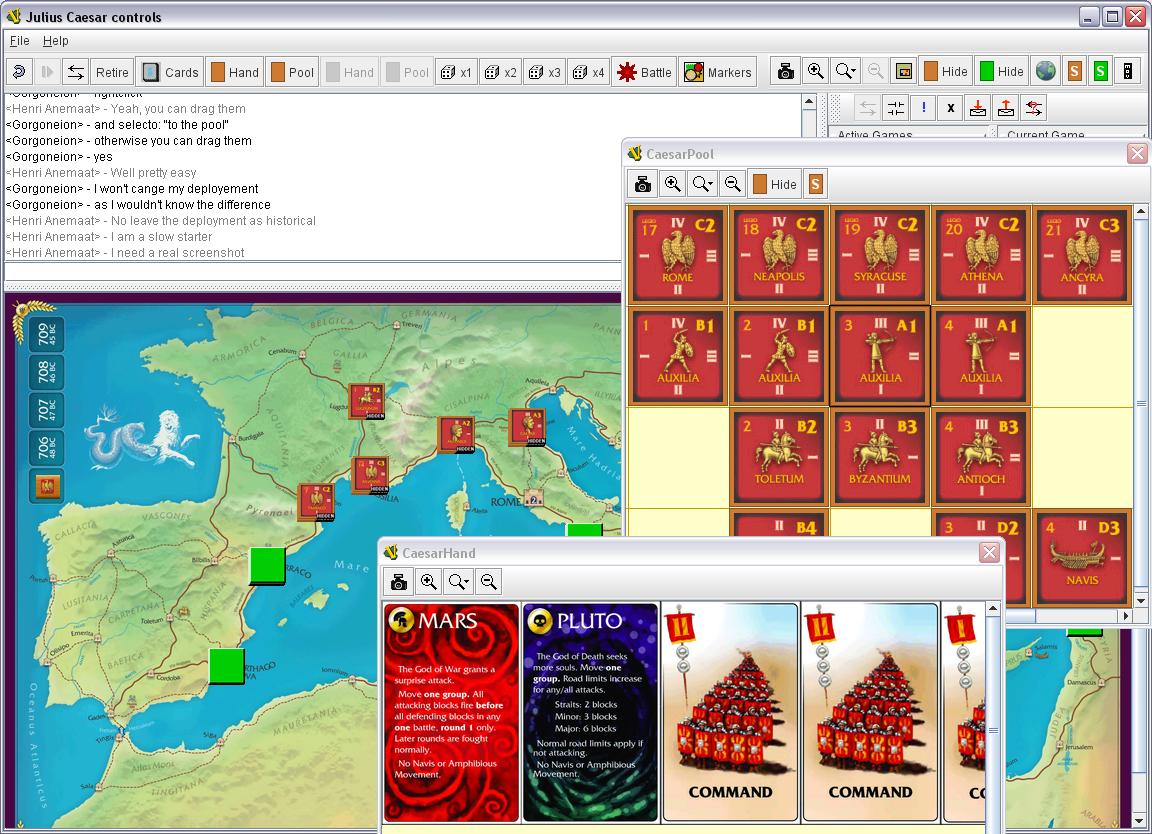Click the red down-arrow tray icon
Image resolution: width=1152 pixels, height=834 pixels.
(x=978, y=108)
